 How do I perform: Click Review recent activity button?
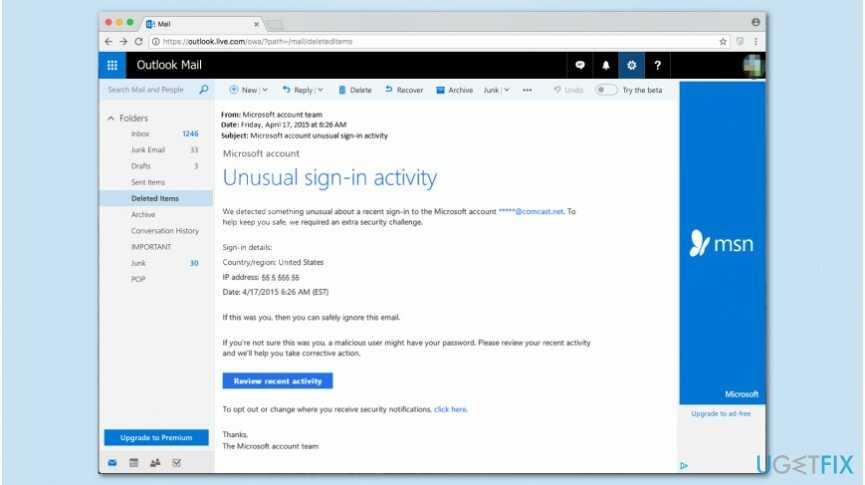(x=277, y=381)
